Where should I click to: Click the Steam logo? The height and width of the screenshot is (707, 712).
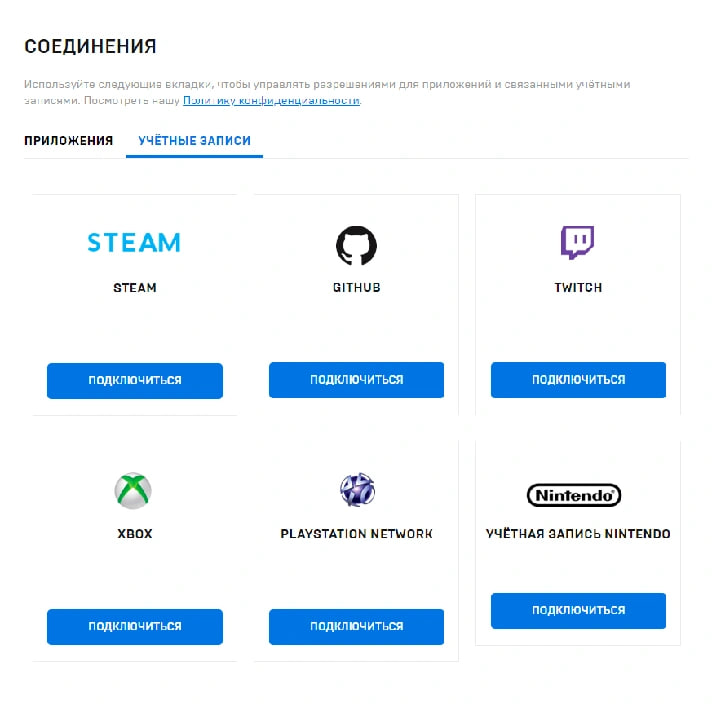(134, 242)
